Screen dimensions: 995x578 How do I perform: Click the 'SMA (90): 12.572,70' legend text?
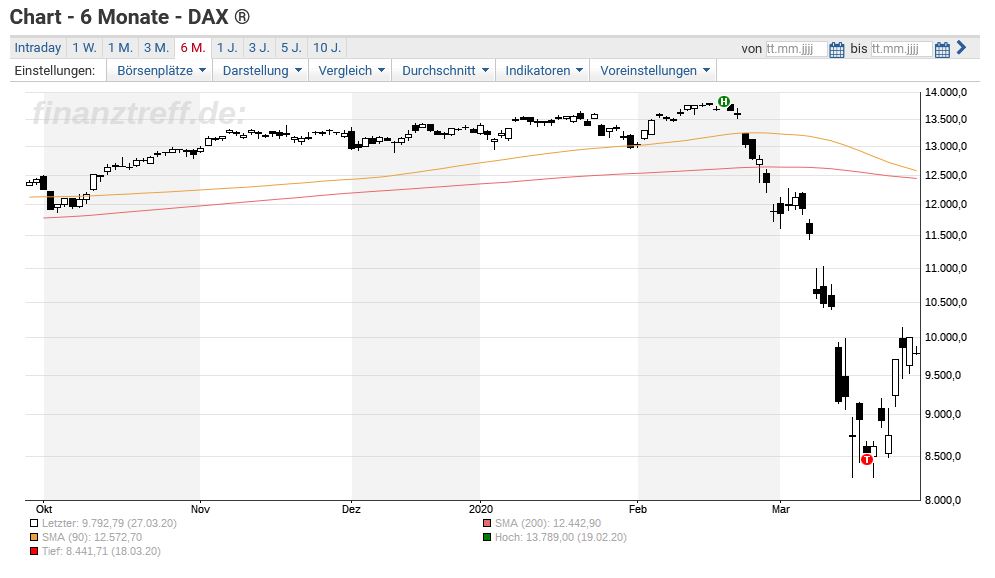[x=92, y=537]
